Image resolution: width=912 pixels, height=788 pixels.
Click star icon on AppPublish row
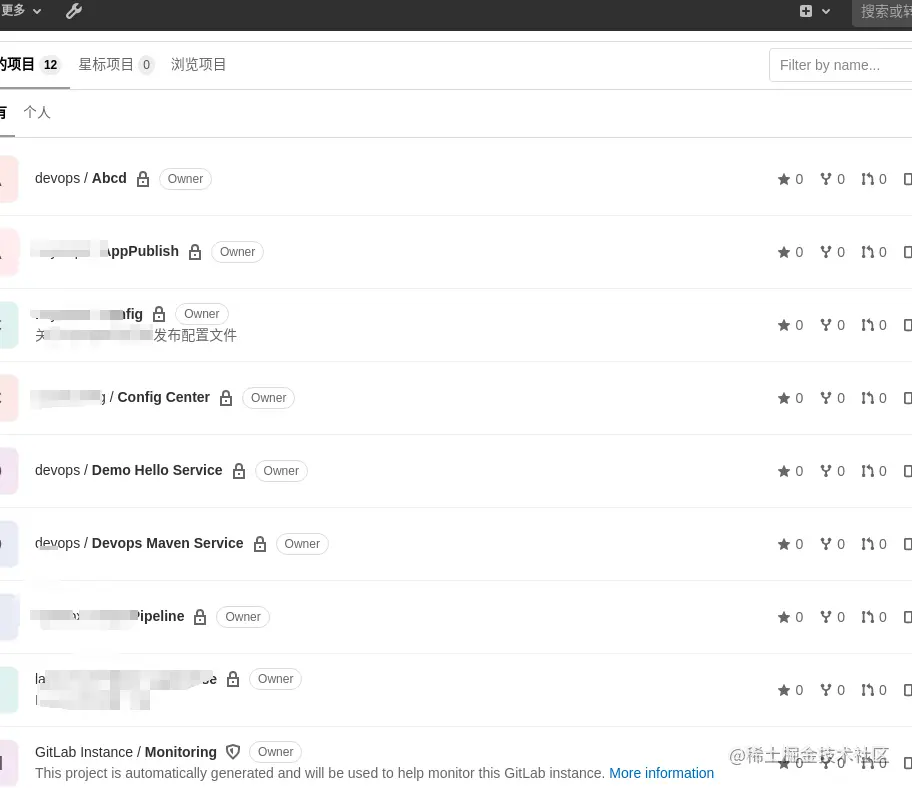coord(784,252)
